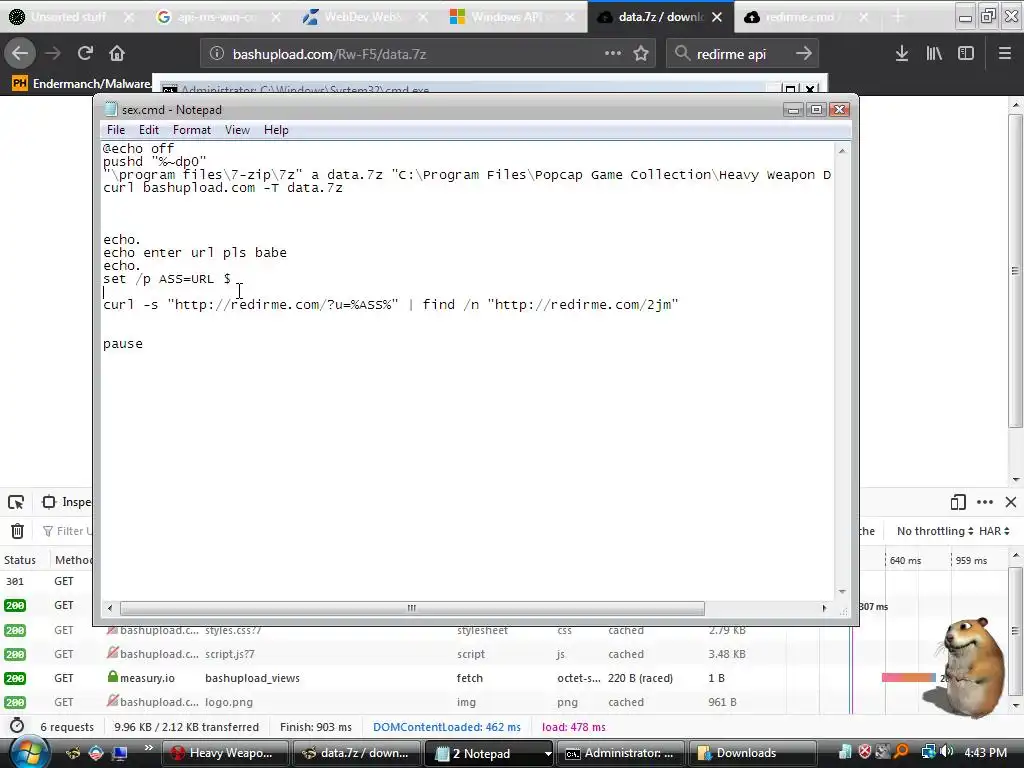The height and width of the screenshot is (768, 1024).
Task: Open Heavy Weapon taskbar button
Action: tap(224, 753)
